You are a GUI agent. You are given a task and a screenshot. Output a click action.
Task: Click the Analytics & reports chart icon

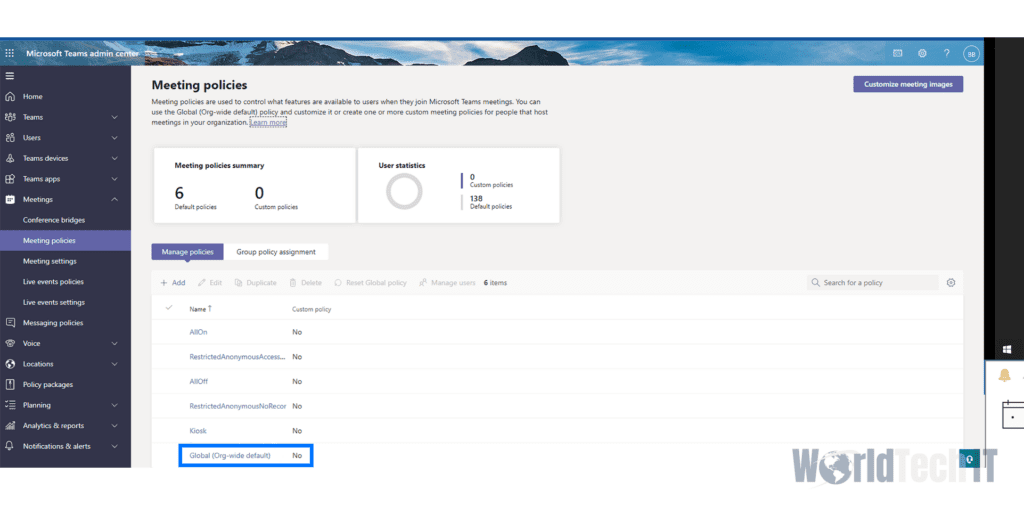click(10, 425)
